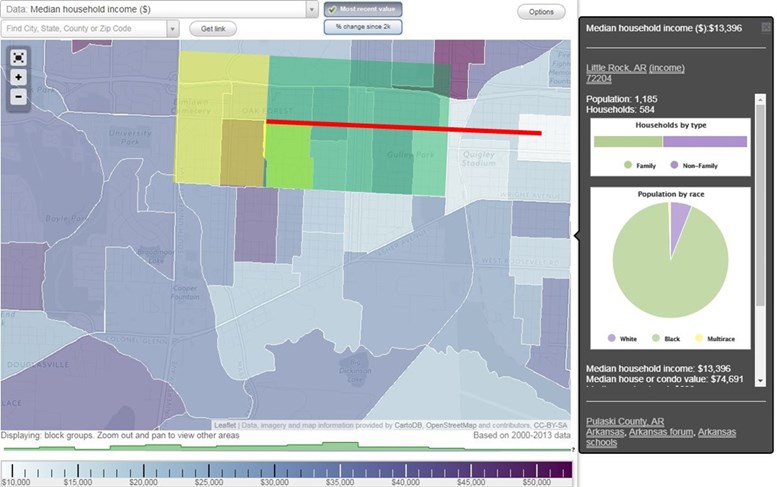The height and width of the screenshot is (487, 777).
Task: Click the Non-Family legend dot
Action: [x=674, y=164]
